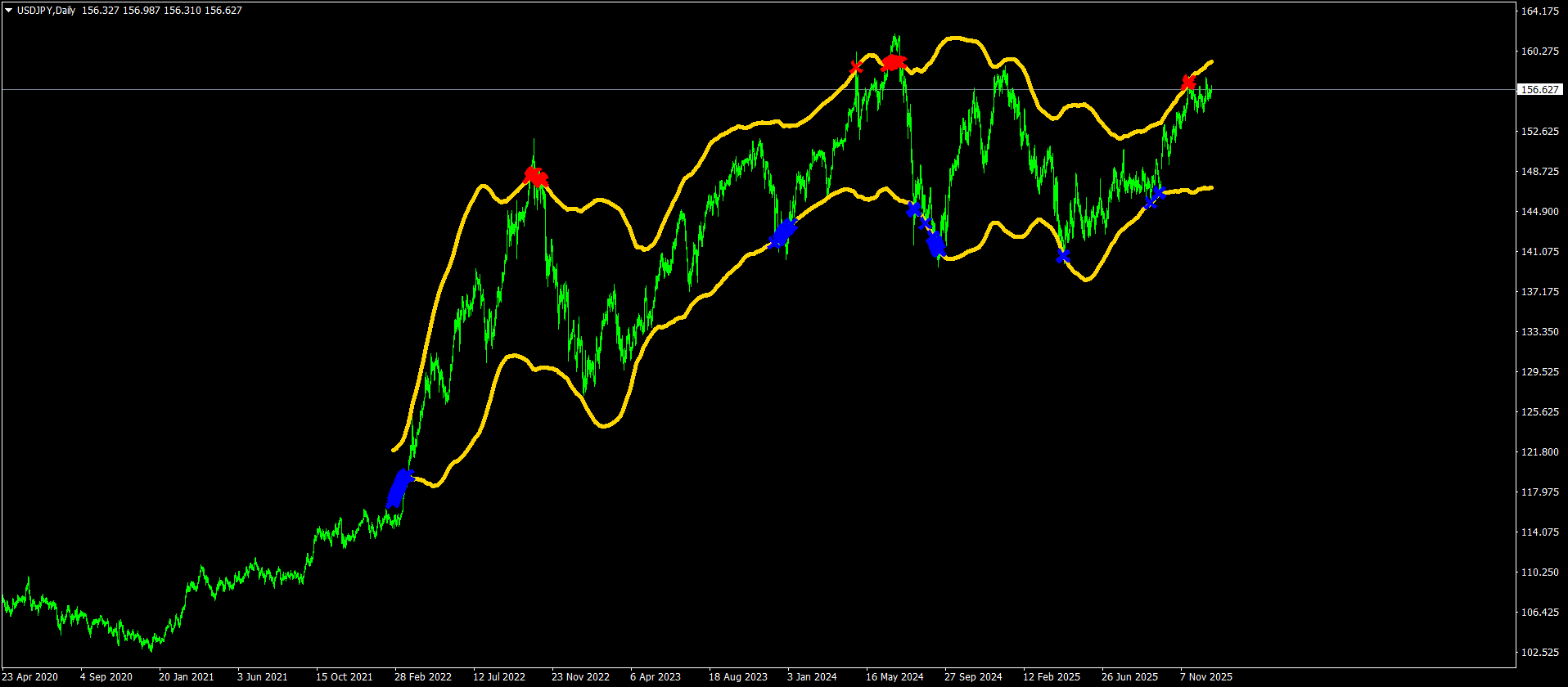The width and height of the screenshot is (1568, 687).
Task: Click the USDJPY,Daily symbol title
Action: click(x=46, y=11)
